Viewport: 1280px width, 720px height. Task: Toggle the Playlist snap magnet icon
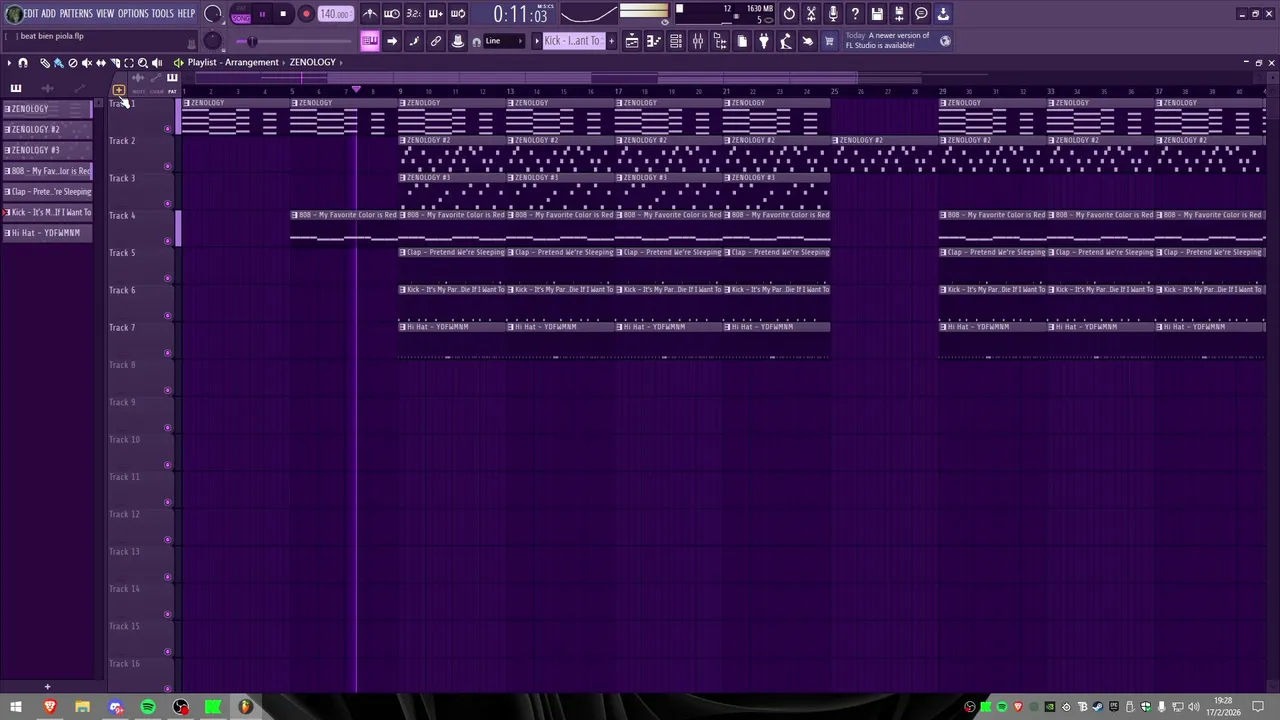(22, 63)
